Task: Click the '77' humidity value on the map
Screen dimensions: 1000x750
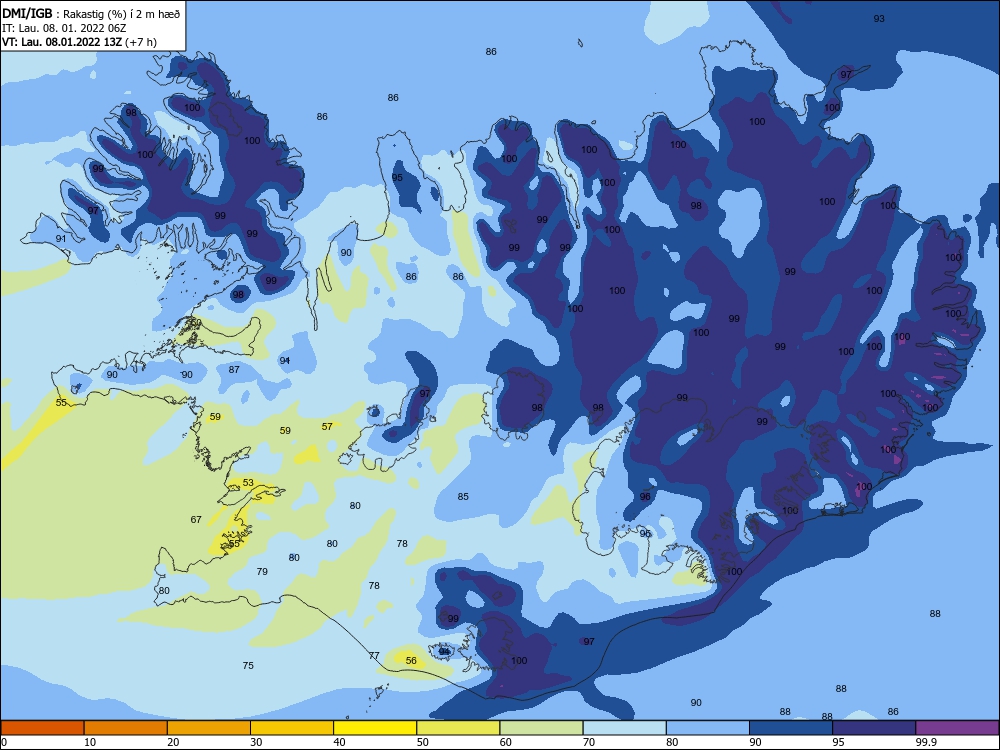Action: click(374, 656)
